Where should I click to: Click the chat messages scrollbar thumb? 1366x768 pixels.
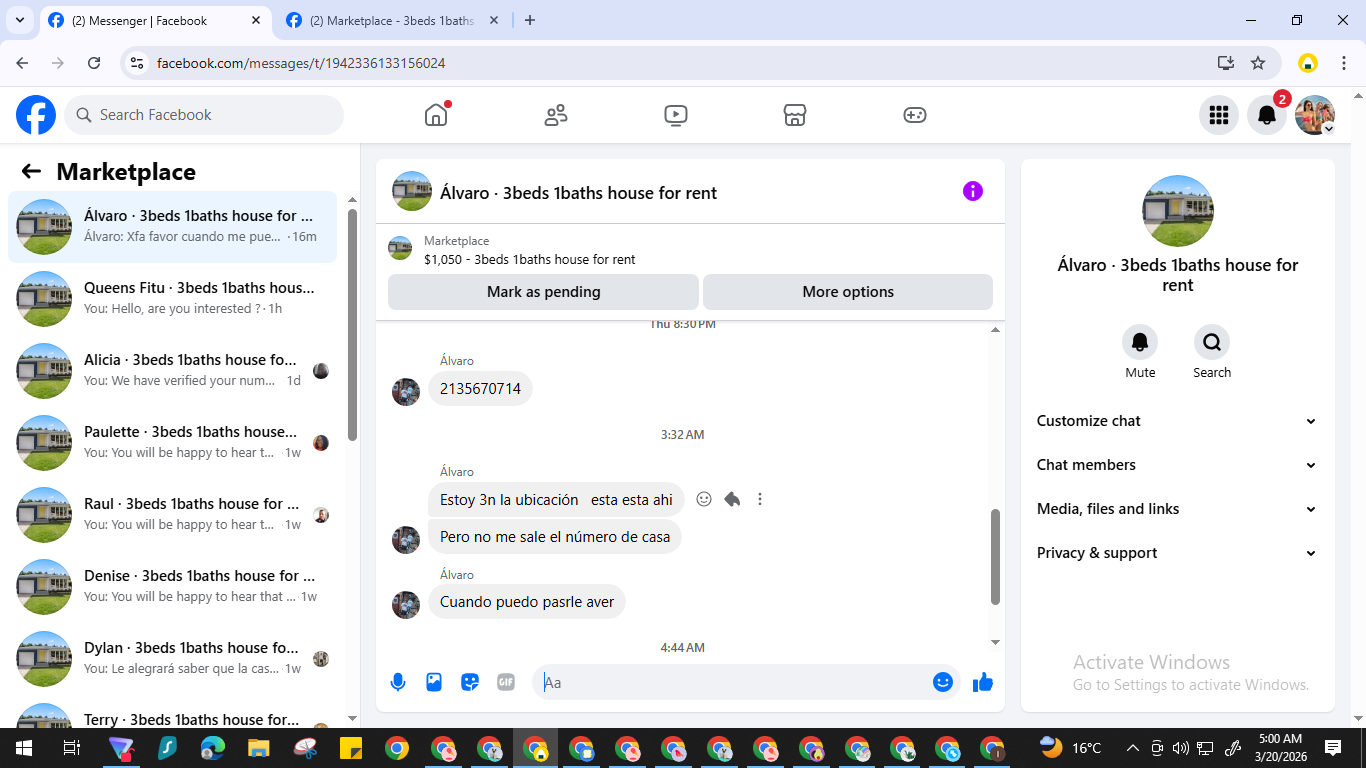[x=995, y=557]
